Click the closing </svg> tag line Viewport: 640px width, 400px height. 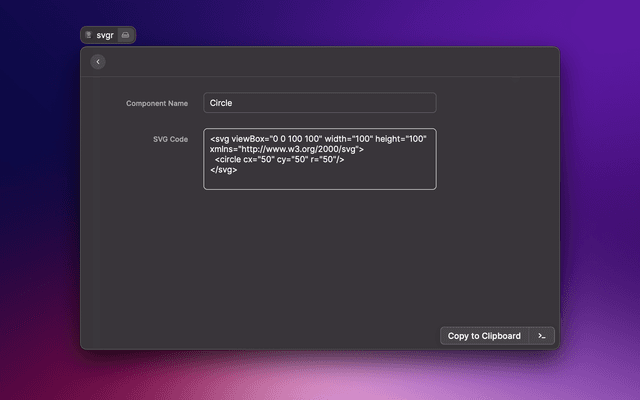223,170
